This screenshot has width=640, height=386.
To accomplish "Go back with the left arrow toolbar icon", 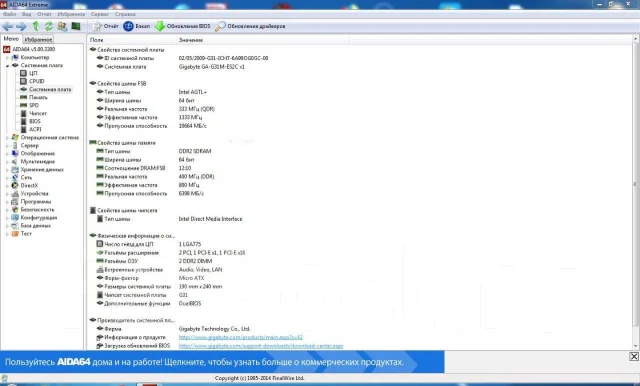I will click(x=7, y=27).
